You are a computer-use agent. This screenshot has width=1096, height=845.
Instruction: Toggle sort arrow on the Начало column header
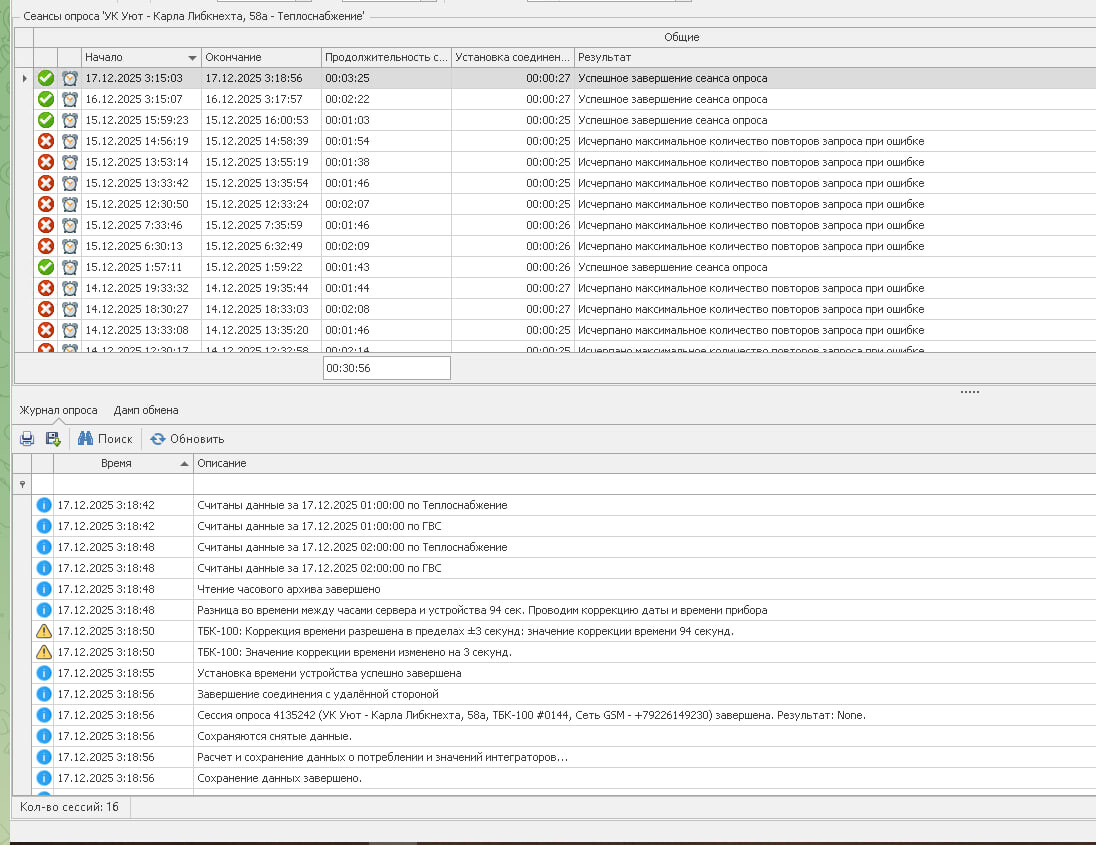coord(192,58)
